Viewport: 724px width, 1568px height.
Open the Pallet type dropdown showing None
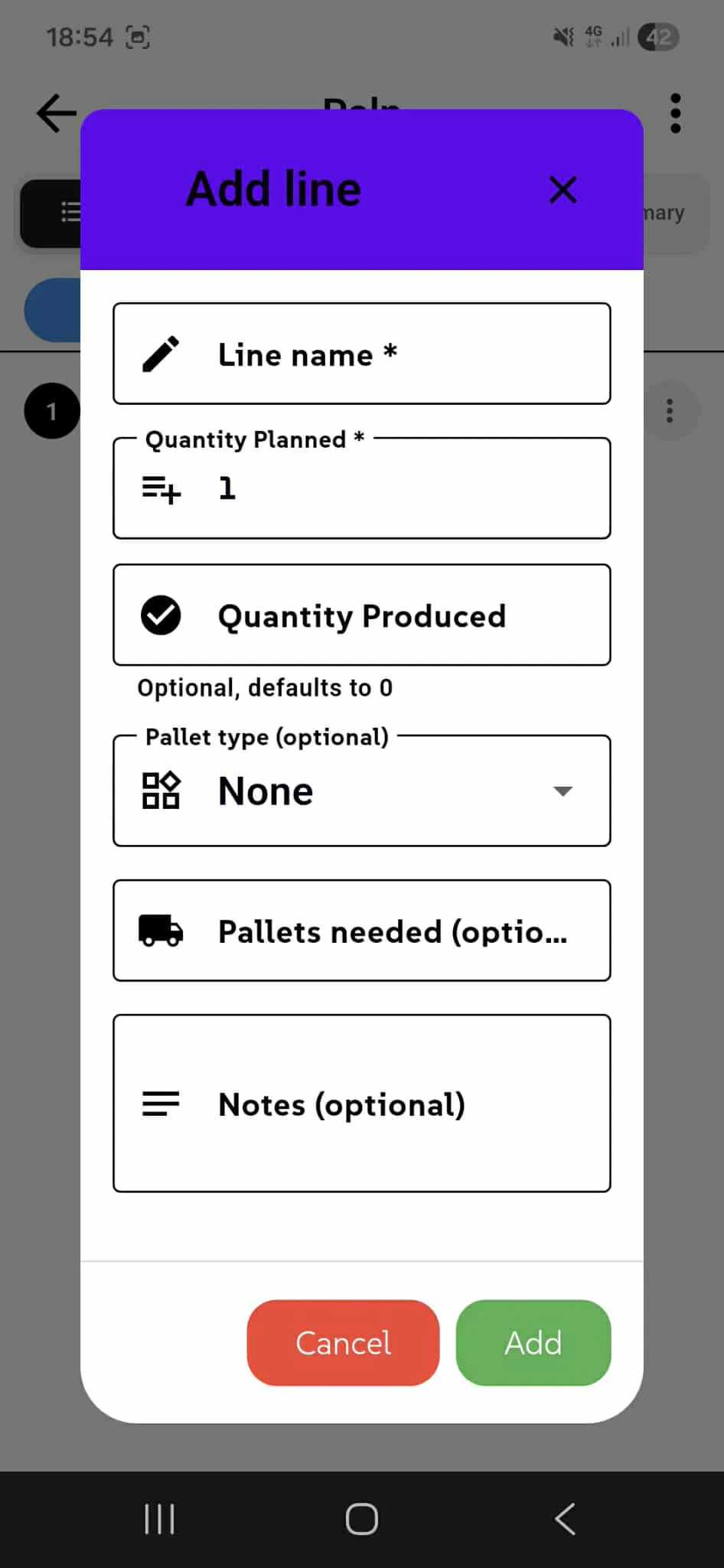[x=562, y=791]
